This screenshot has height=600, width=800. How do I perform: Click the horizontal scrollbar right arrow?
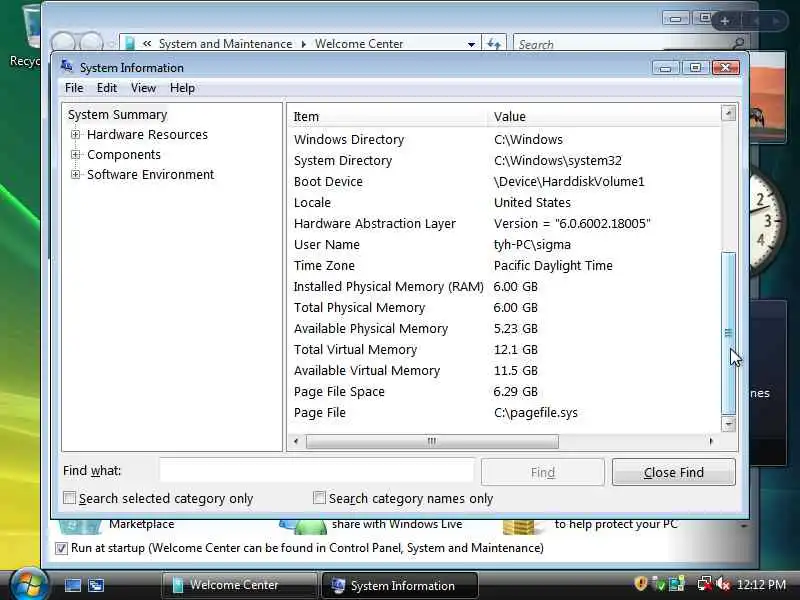[711, 441]
